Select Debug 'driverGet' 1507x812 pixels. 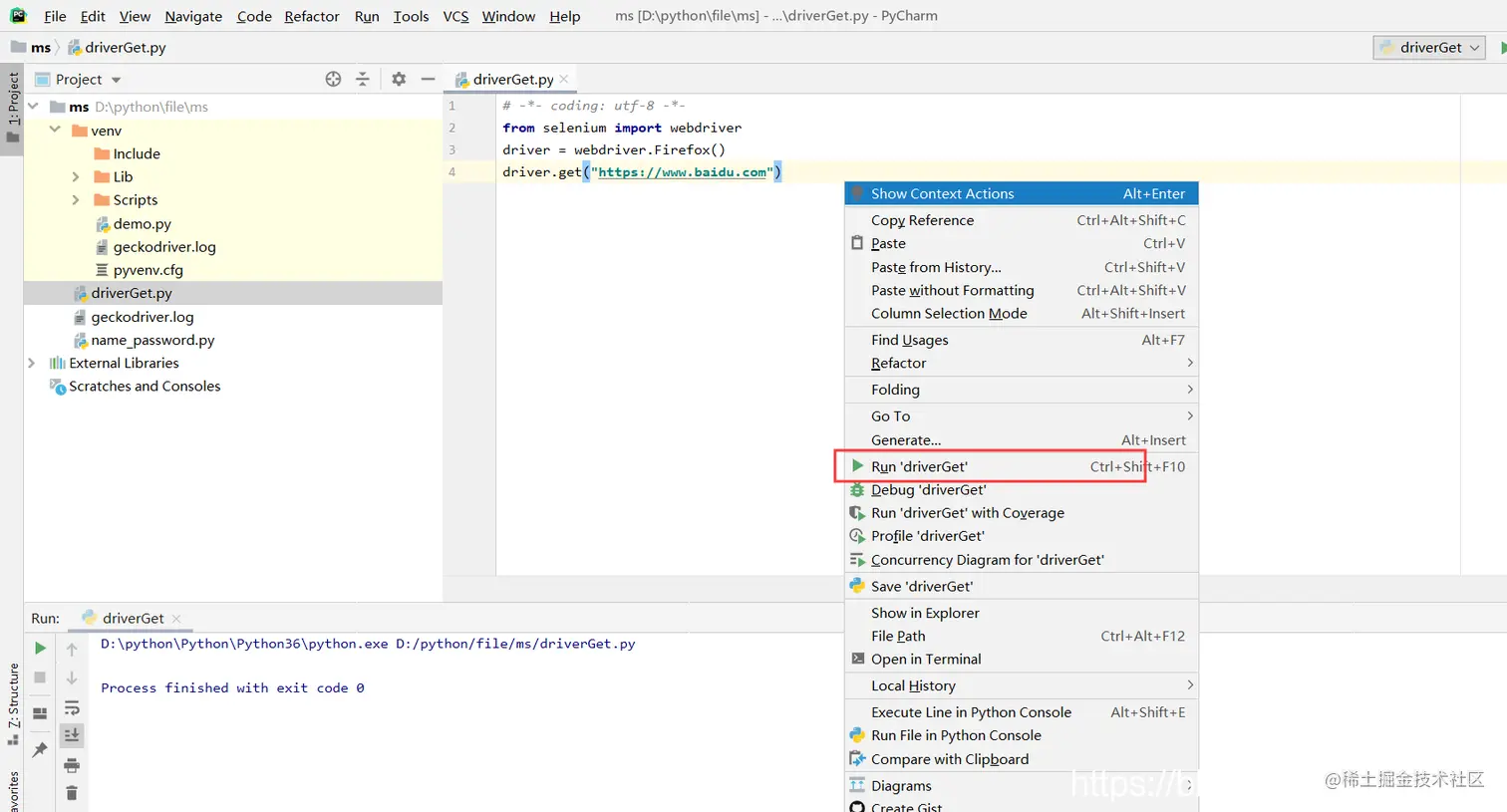tap(1022, 489)
